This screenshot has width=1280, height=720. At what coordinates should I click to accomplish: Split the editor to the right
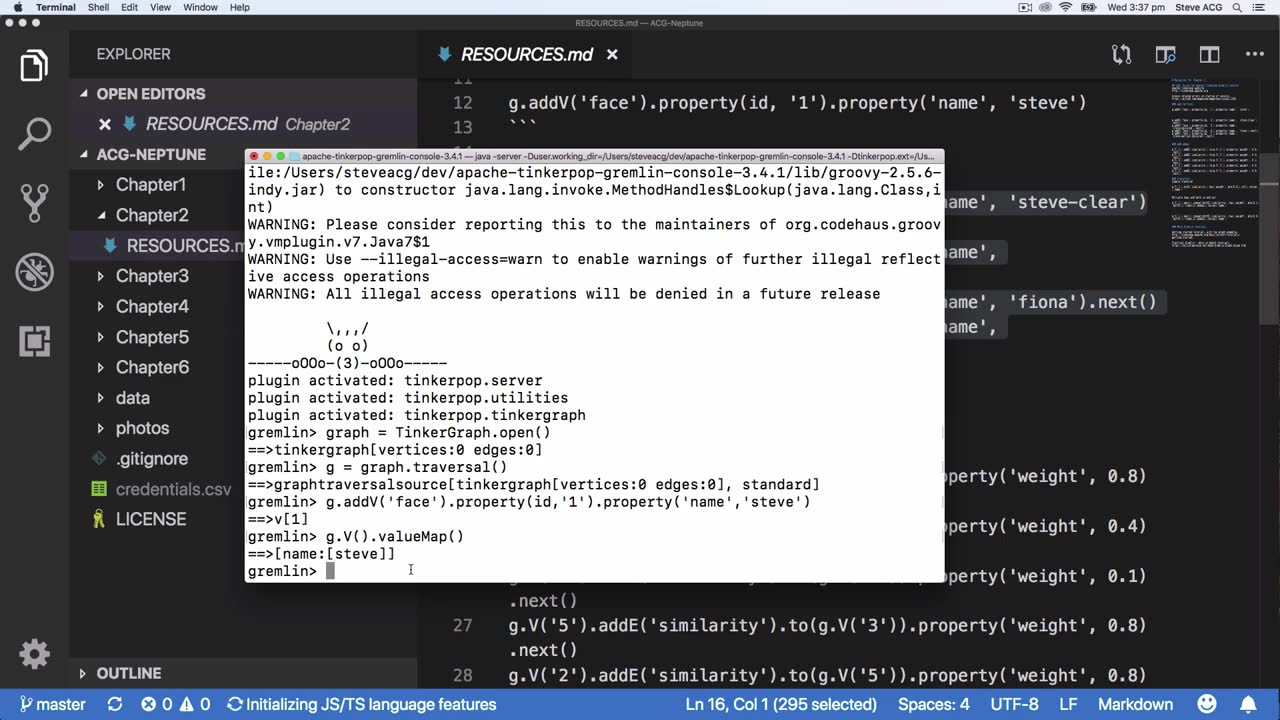point(1210,55)
